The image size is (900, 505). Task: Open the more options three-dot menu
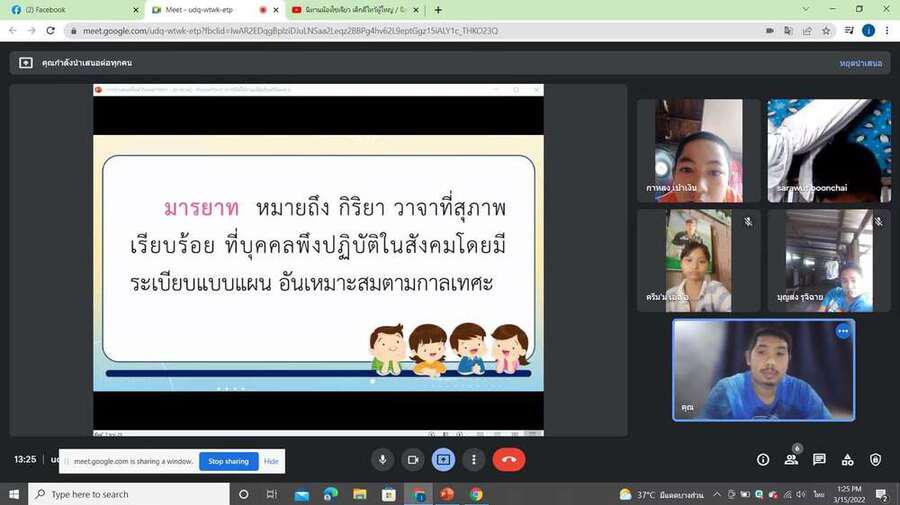474,459
